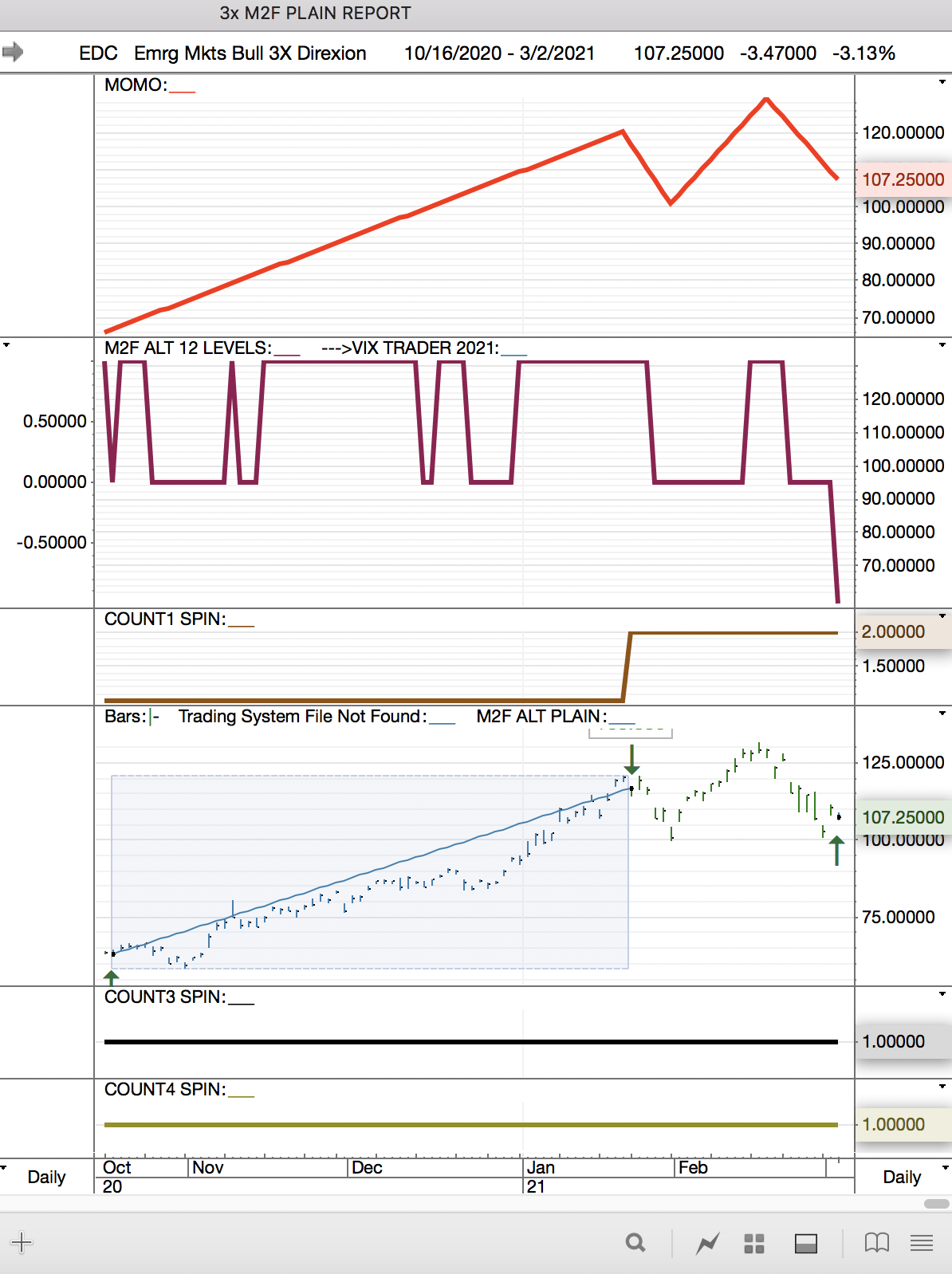Open the list lines menu icon

coord(922,1243)
